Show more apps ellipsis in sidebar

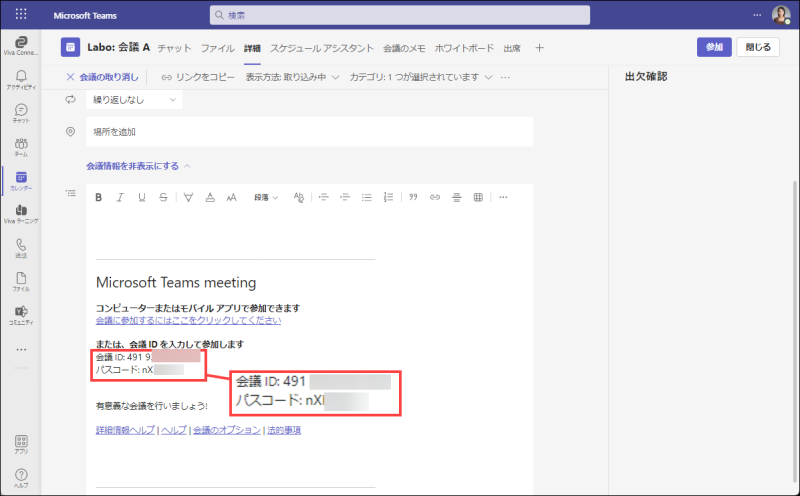(x=21, y=350)
